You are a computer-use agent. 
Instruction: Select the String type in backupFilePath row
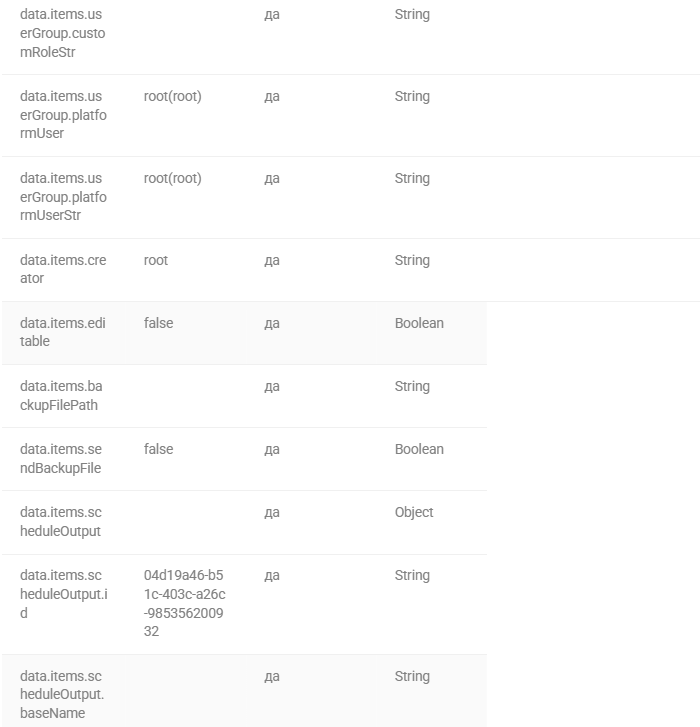tap(412, 387)
